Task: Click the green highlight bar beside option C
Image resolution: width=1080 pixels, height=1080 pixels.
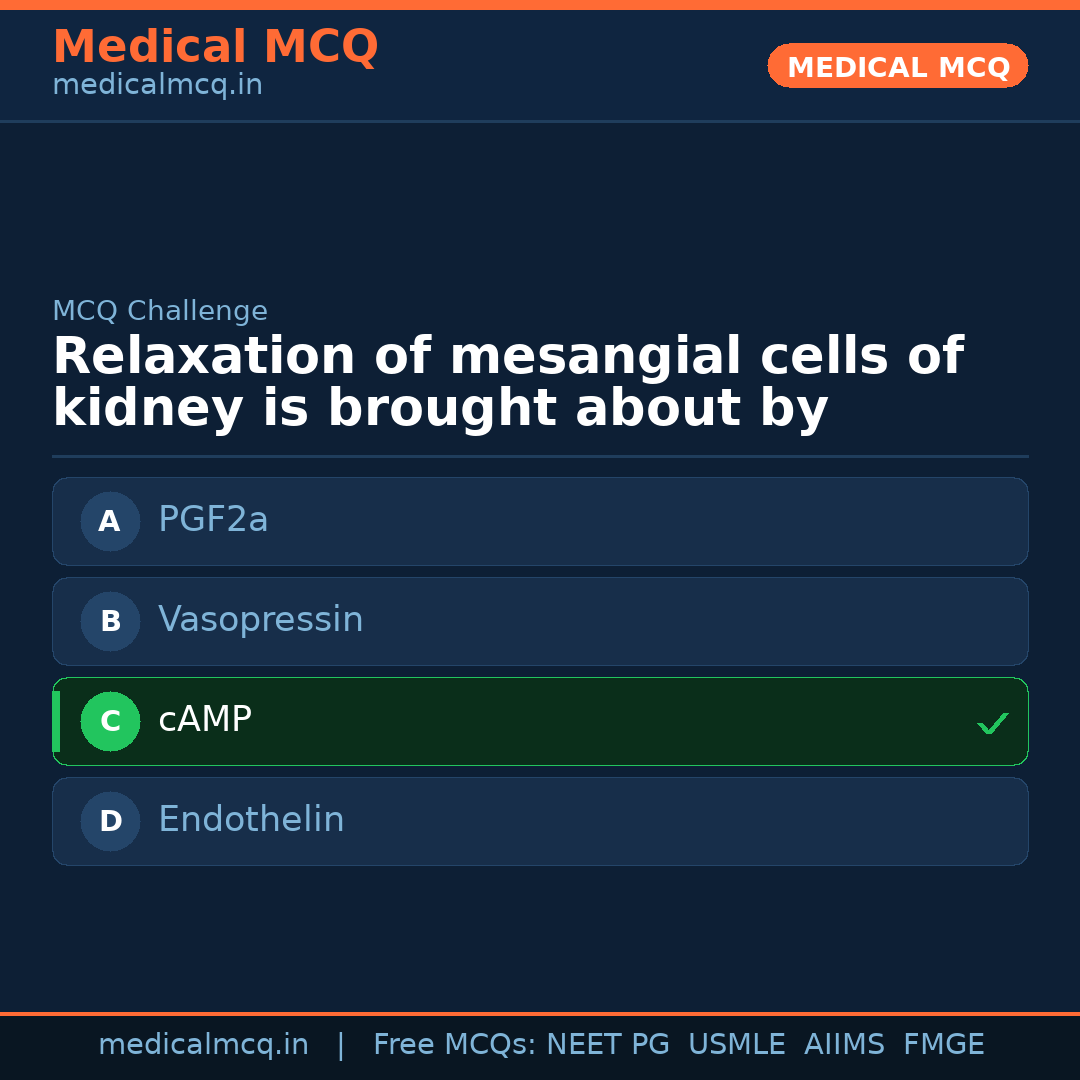Action: click(54, 721)
